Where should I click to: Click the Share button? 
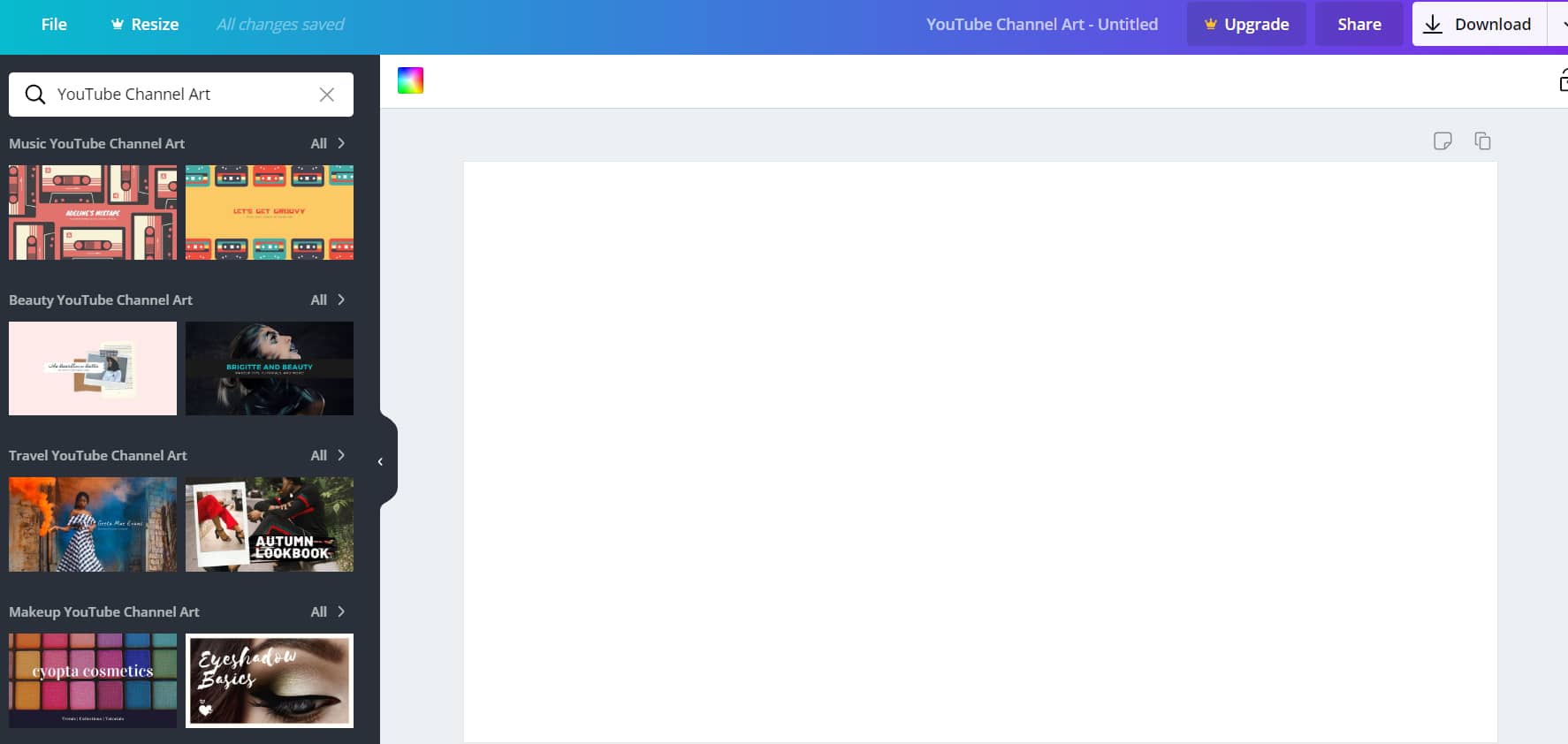pos(1359,24)
